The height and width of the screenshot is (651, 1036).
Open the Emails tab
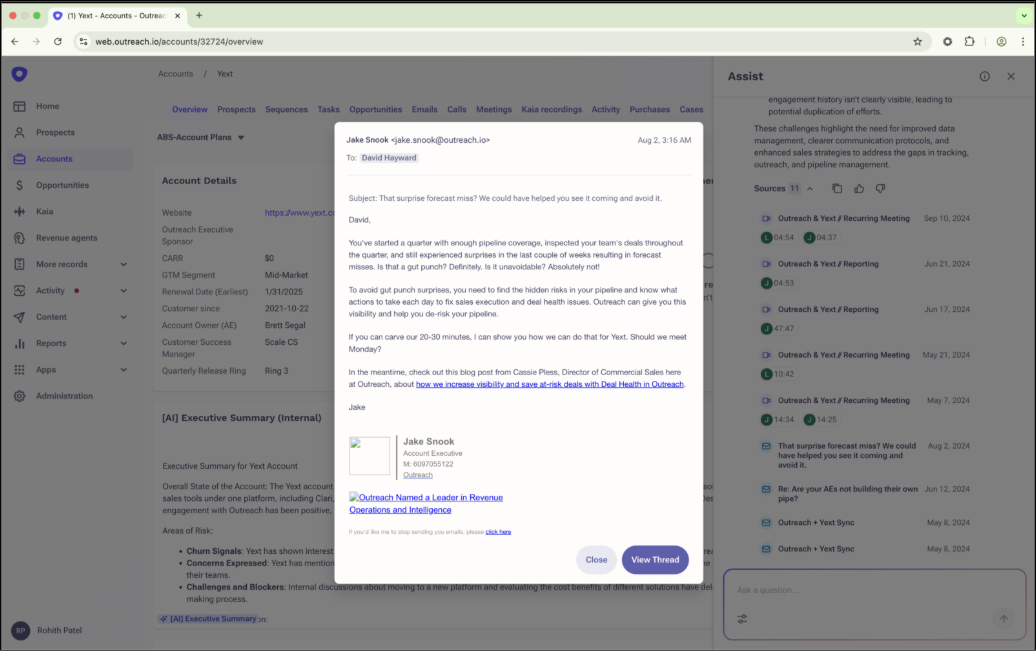coord(424,110)
